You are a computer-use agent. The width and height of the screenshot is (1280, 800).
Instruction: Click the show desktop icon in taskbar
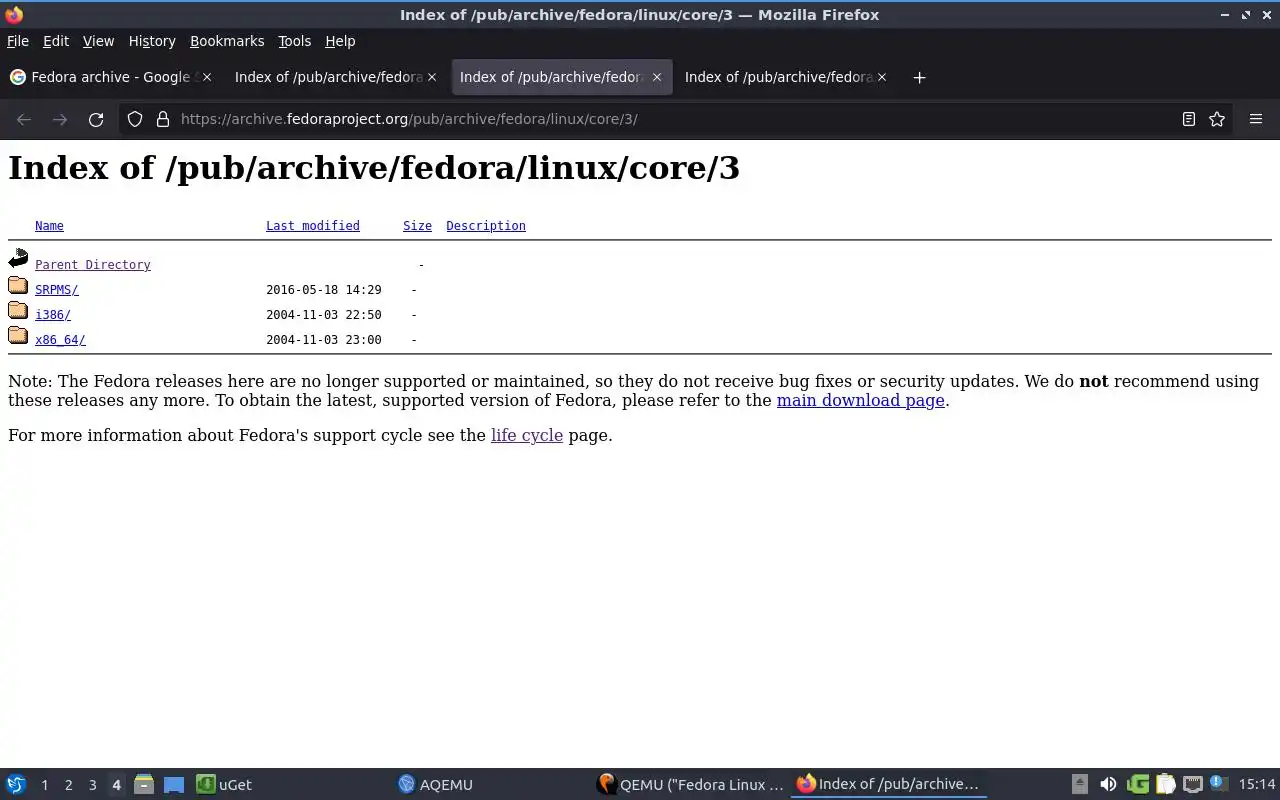174,785
